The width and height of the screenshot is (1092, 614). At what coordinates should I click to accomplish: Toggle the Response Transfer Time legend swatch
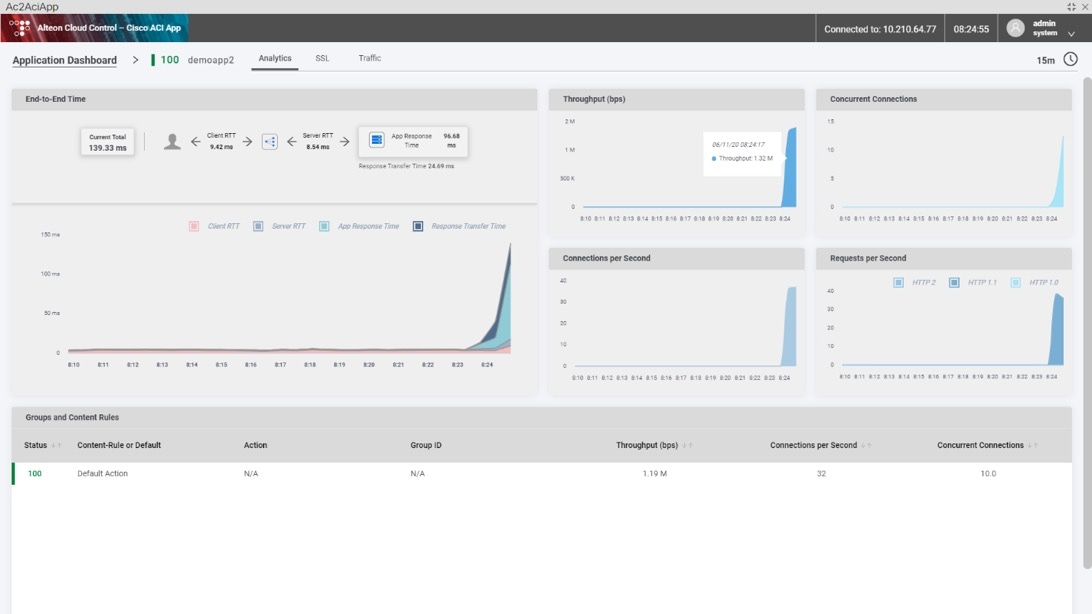418,226
